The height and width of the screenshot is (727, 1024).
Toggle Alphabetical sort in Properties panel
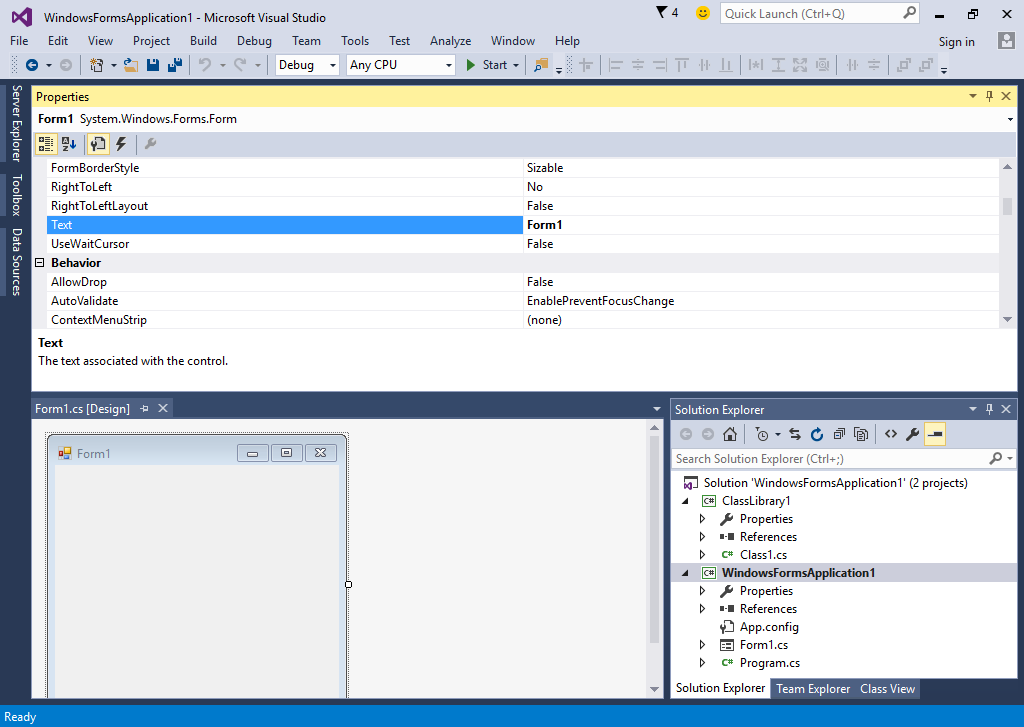[x=69, y=144]
